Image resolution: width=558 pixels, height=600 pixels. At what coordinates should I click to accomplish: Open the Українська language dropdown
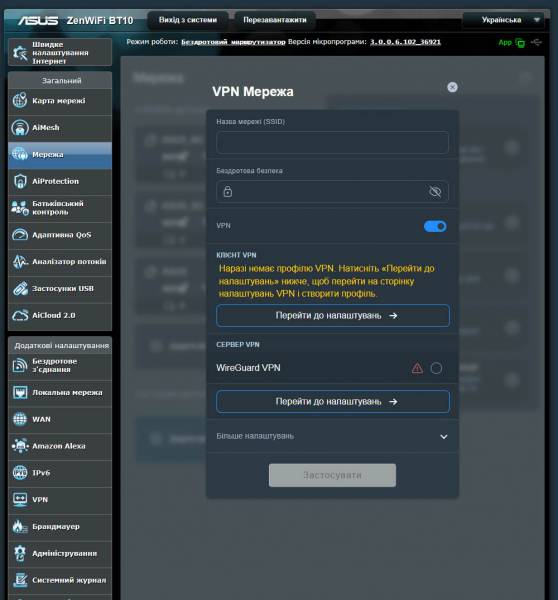click(503, 20)
